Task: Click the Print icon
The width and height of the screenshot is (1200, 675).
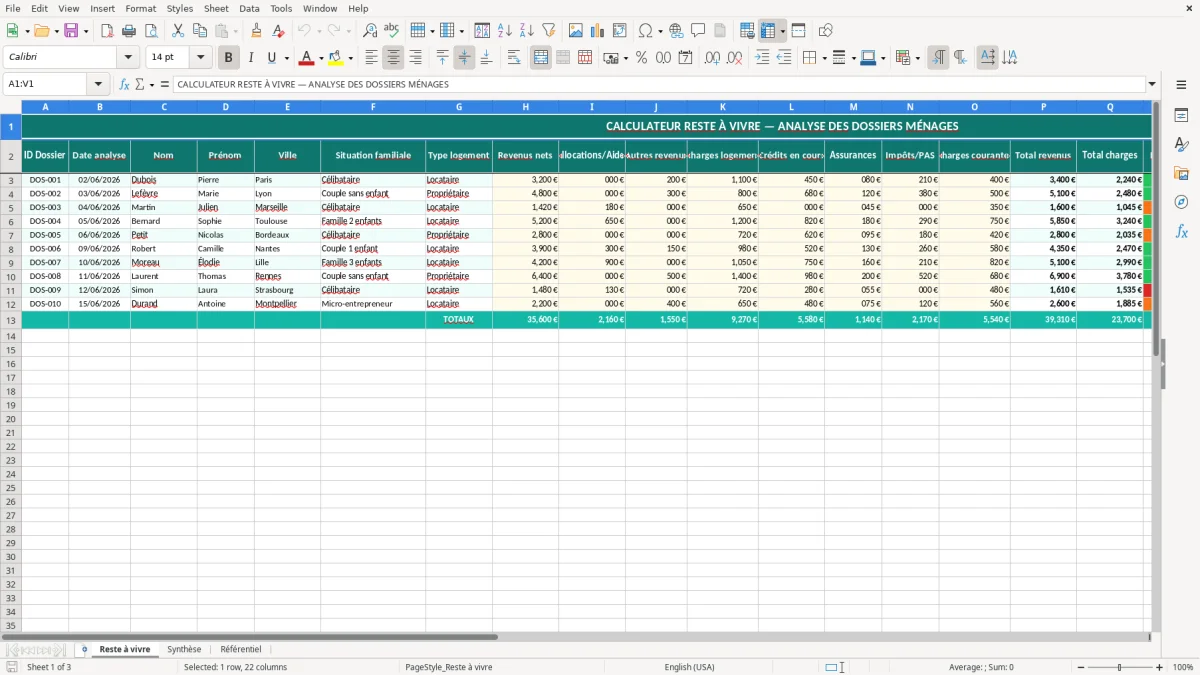Action: tap(128, 31)
